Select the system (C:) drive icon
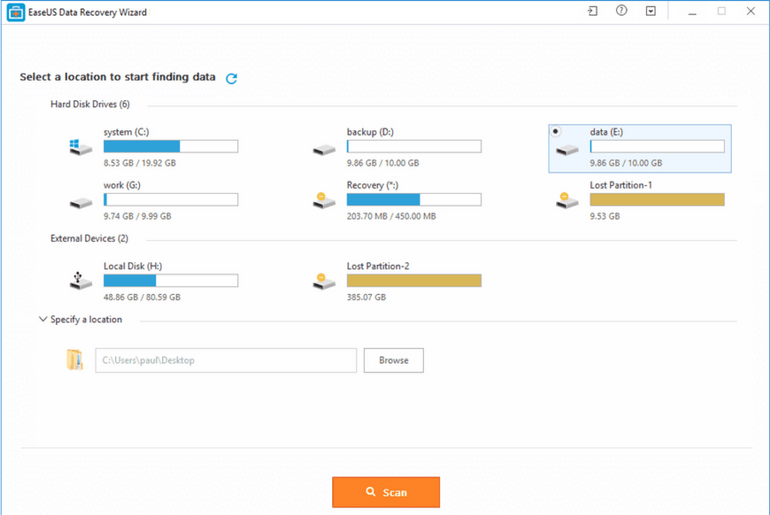Screen dimensions: 770x515 click(x=80, y=147)
